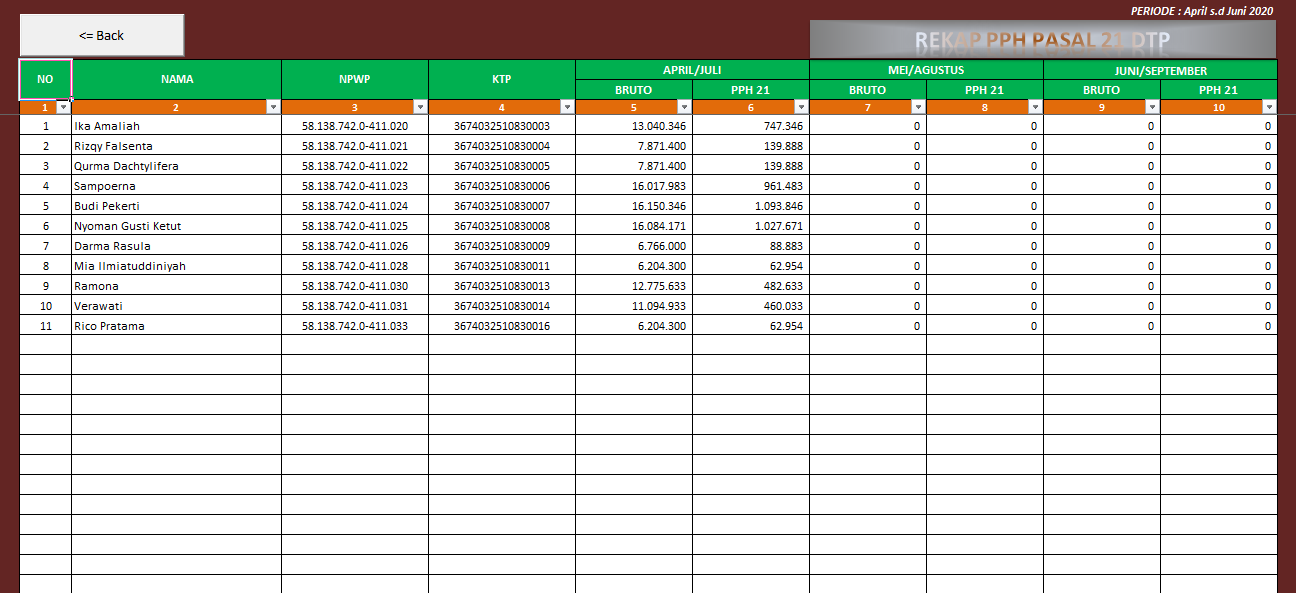The height and width of the screenshot is (593, 1296).
Task: Click filter icon on NO column header
Action: tap(64, 106)
